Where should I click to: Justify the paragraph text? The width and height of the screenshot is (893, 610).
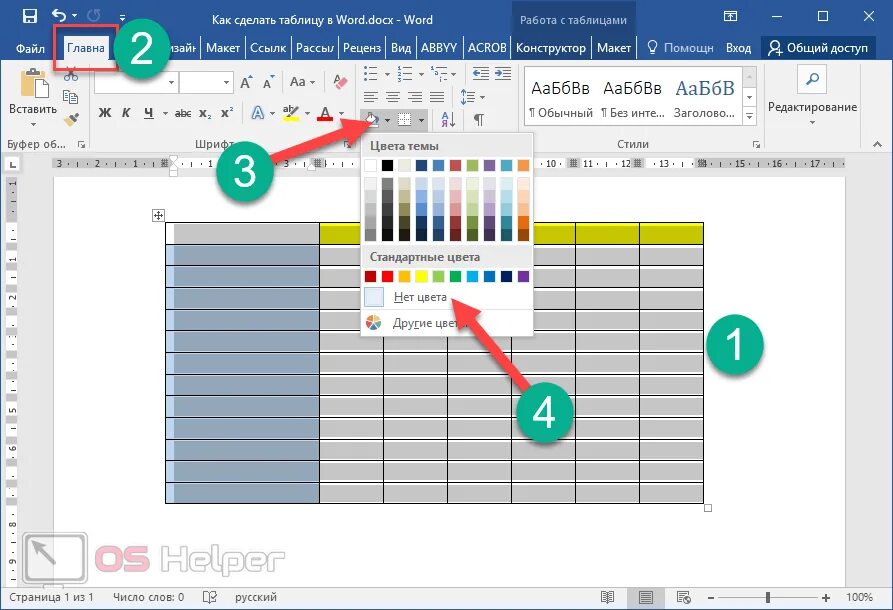tap(437, 97)
